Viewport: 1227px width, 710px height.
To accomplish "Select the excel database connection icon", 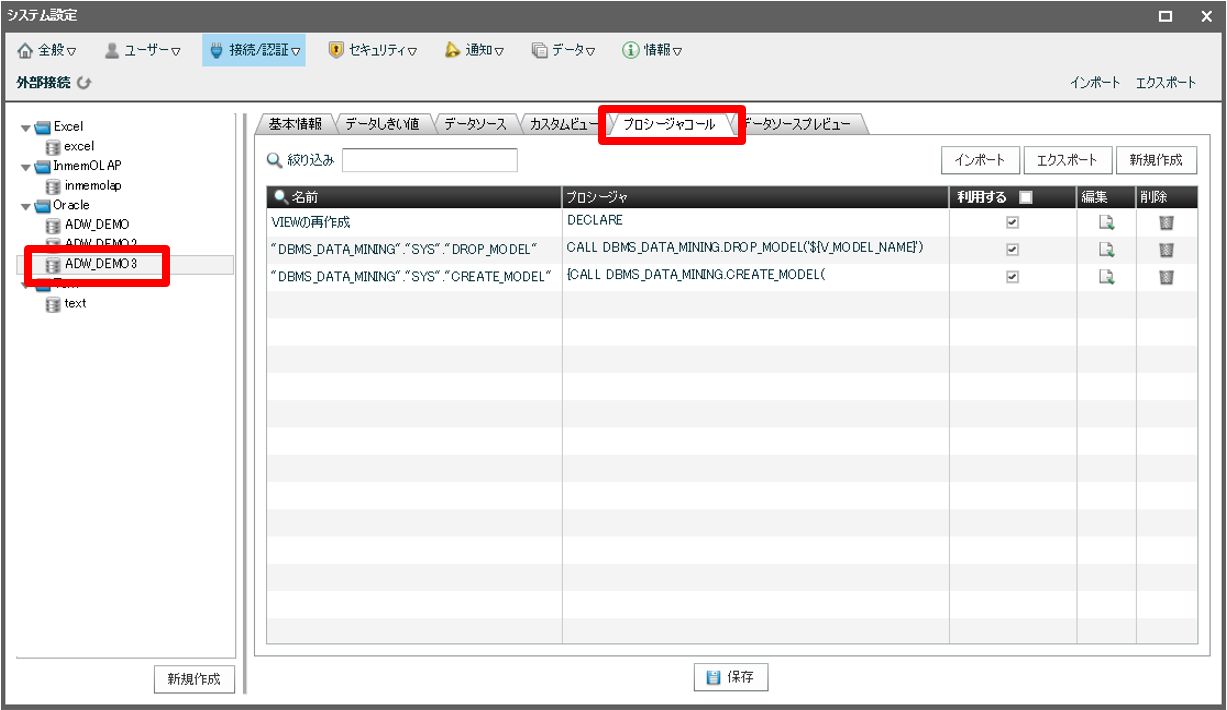I will coord(54,147).
